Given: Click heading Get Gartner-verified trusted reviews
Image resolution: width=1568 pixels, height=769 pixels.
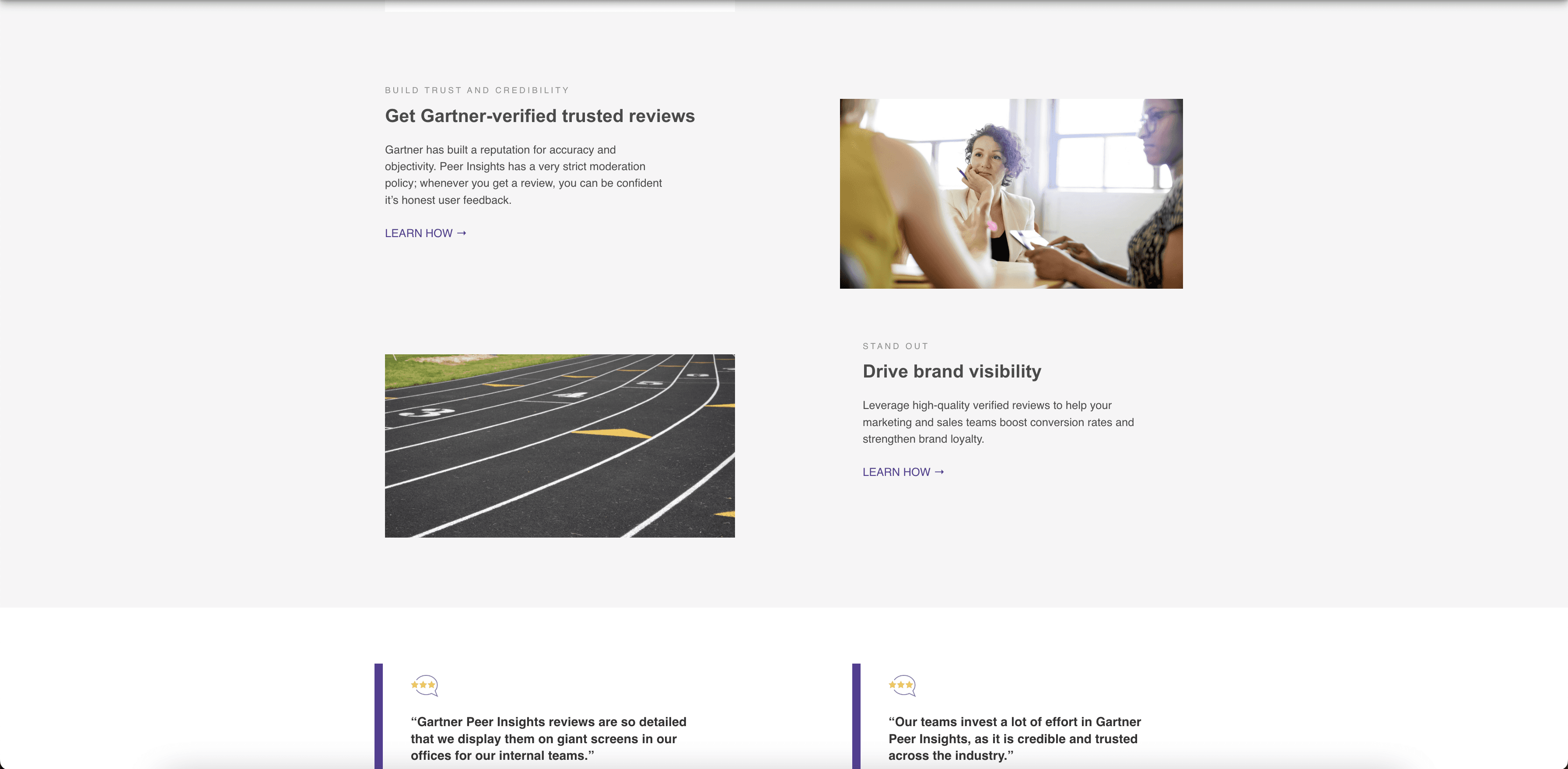Looking at the screenshot, I should (539, 115).
